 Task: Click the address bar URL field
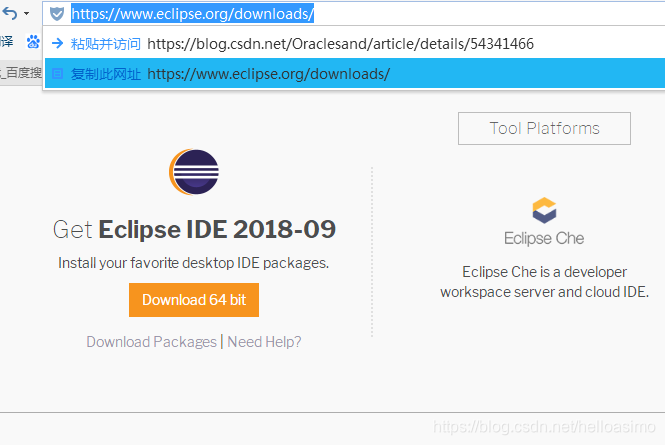coord(354,14)
